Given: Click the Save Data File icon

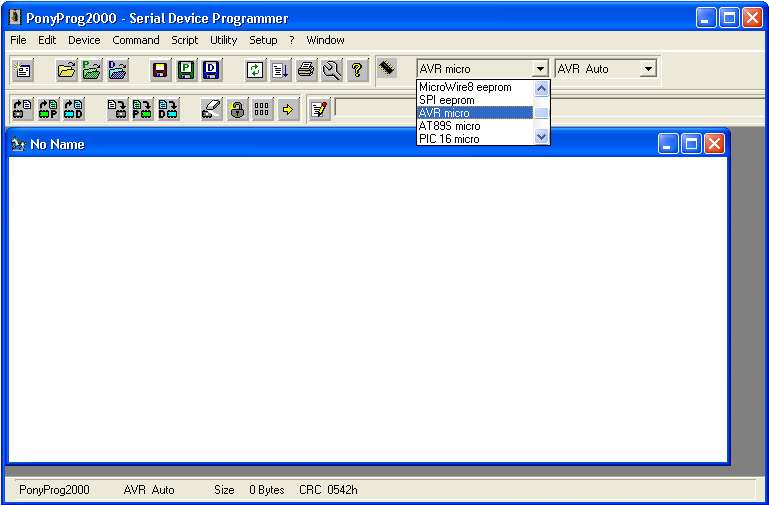Looking at the screenshot, I should (x=211, y=70).
